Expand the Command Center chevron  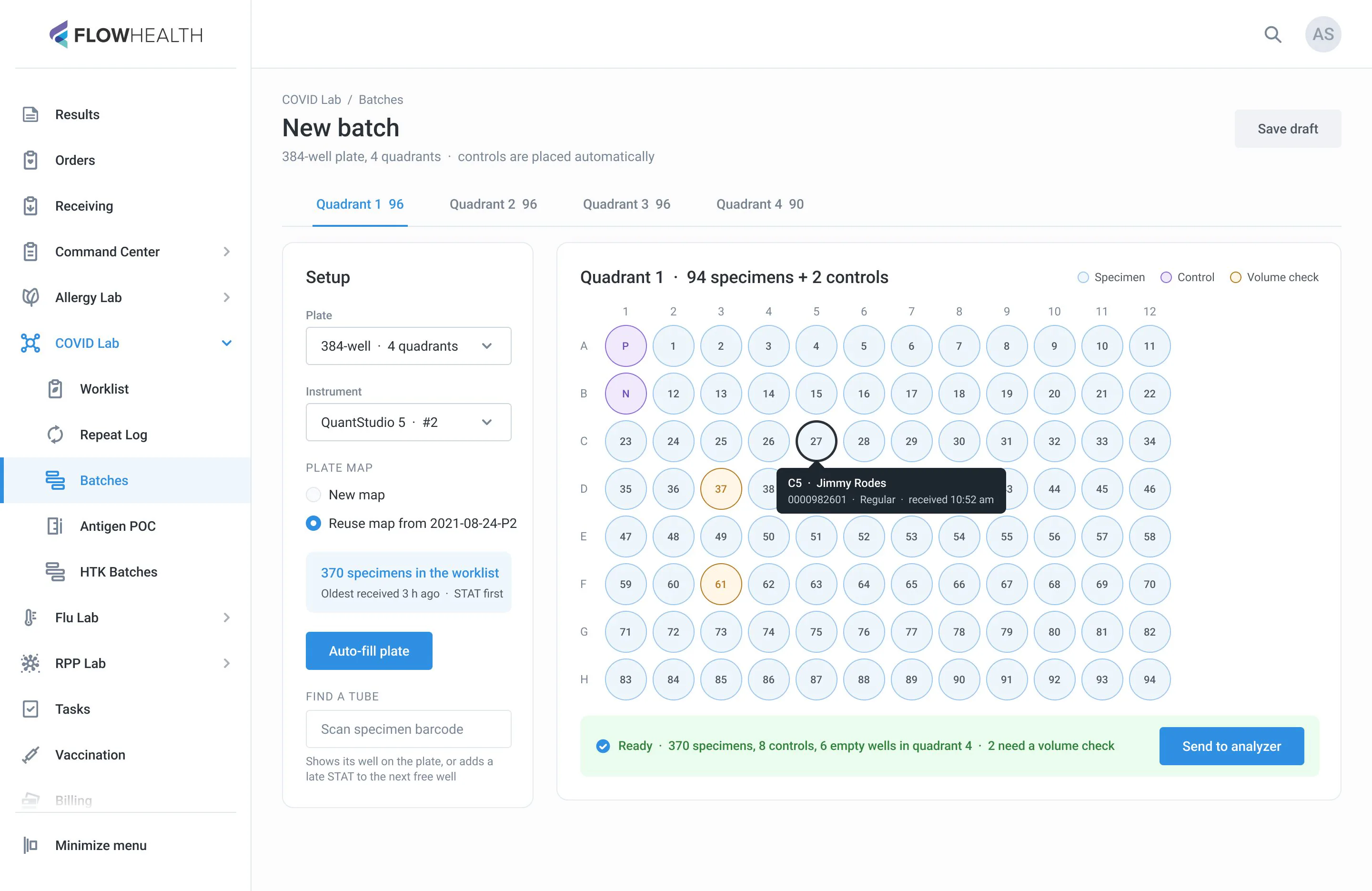click(x=227, y=252)
